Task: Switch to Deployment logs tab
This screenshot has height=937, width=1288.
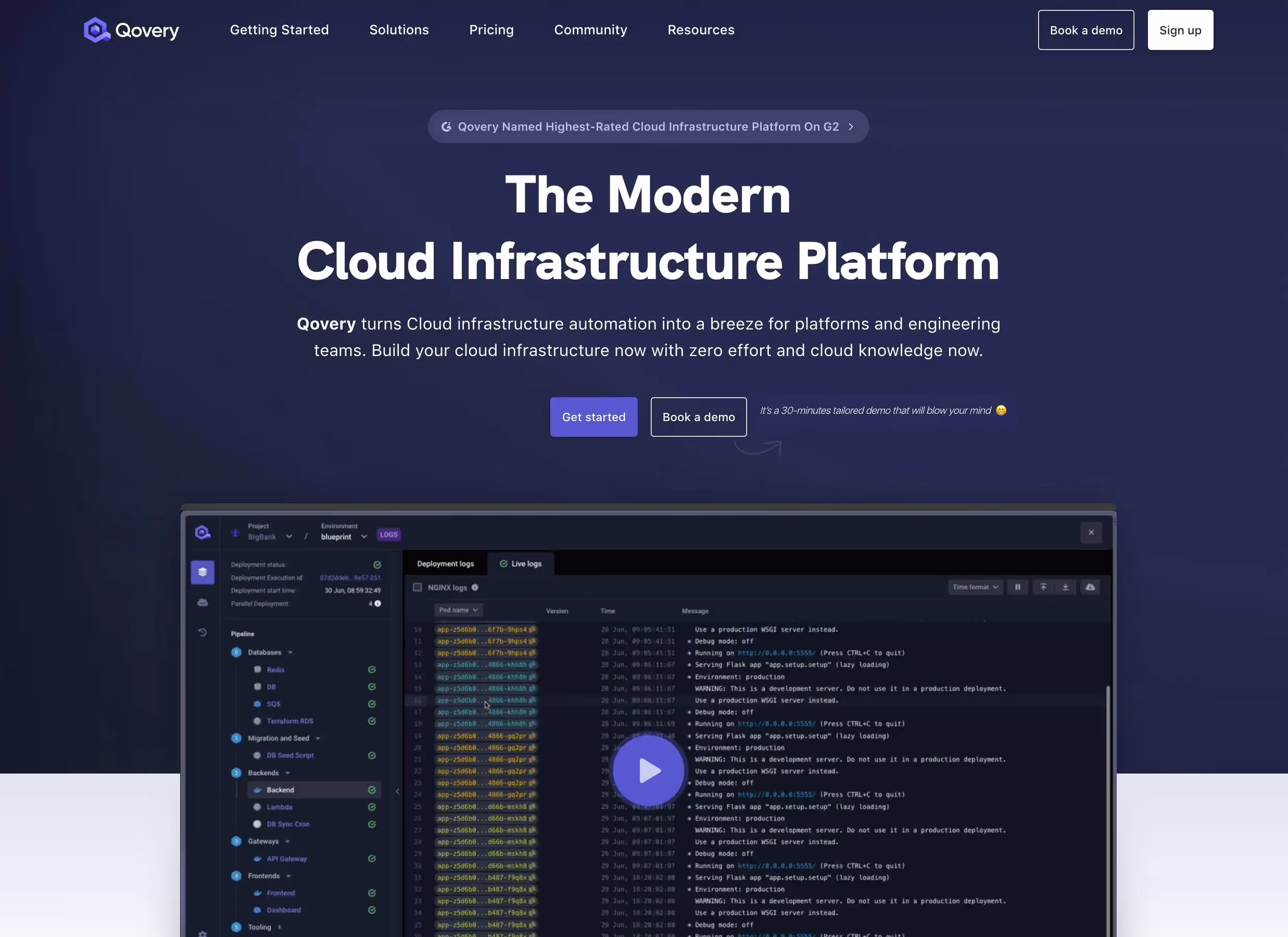Action: click(x=445, y=564)
